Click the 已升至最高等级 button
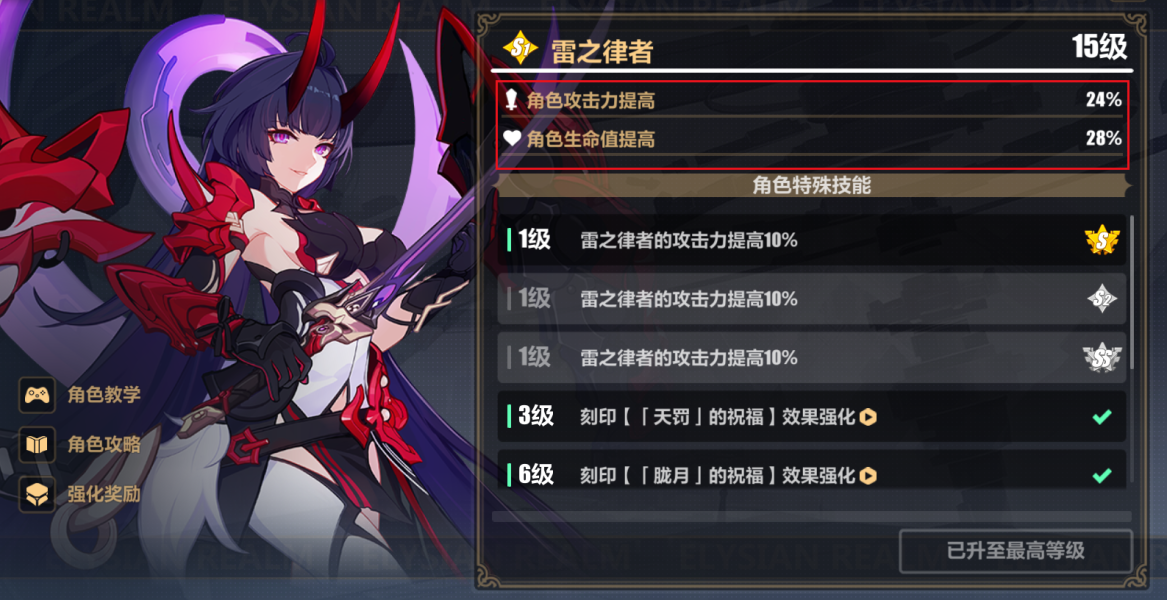Image resolution: width=1167 pixels, height=600 pixels. [1015, 552]
